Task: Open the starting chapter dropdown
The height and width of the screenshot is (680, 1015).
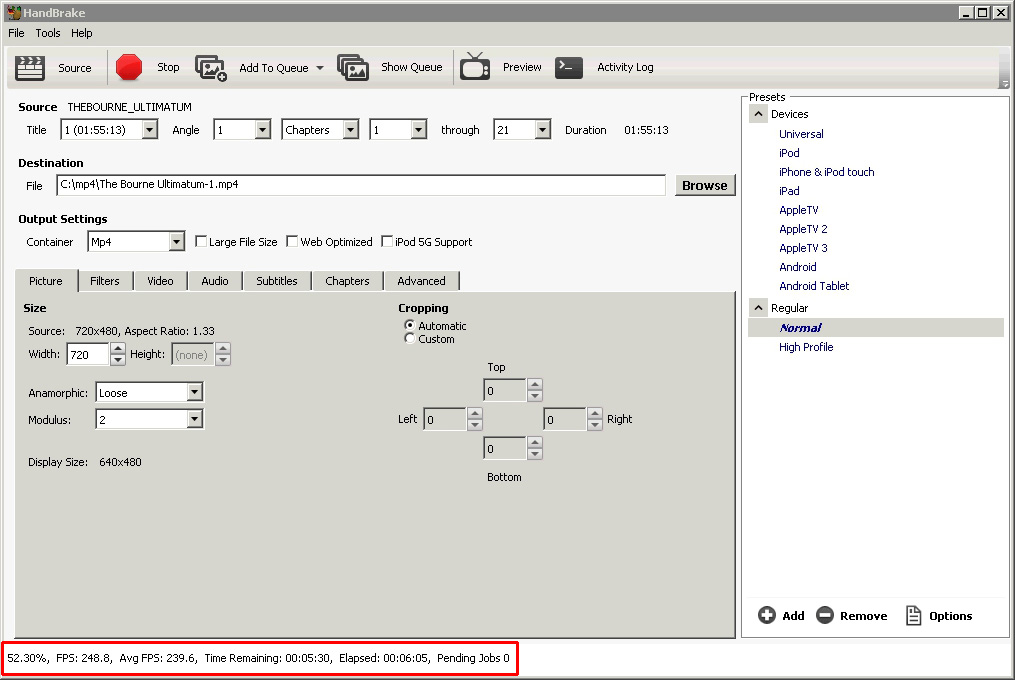Action: pos(418,130)
